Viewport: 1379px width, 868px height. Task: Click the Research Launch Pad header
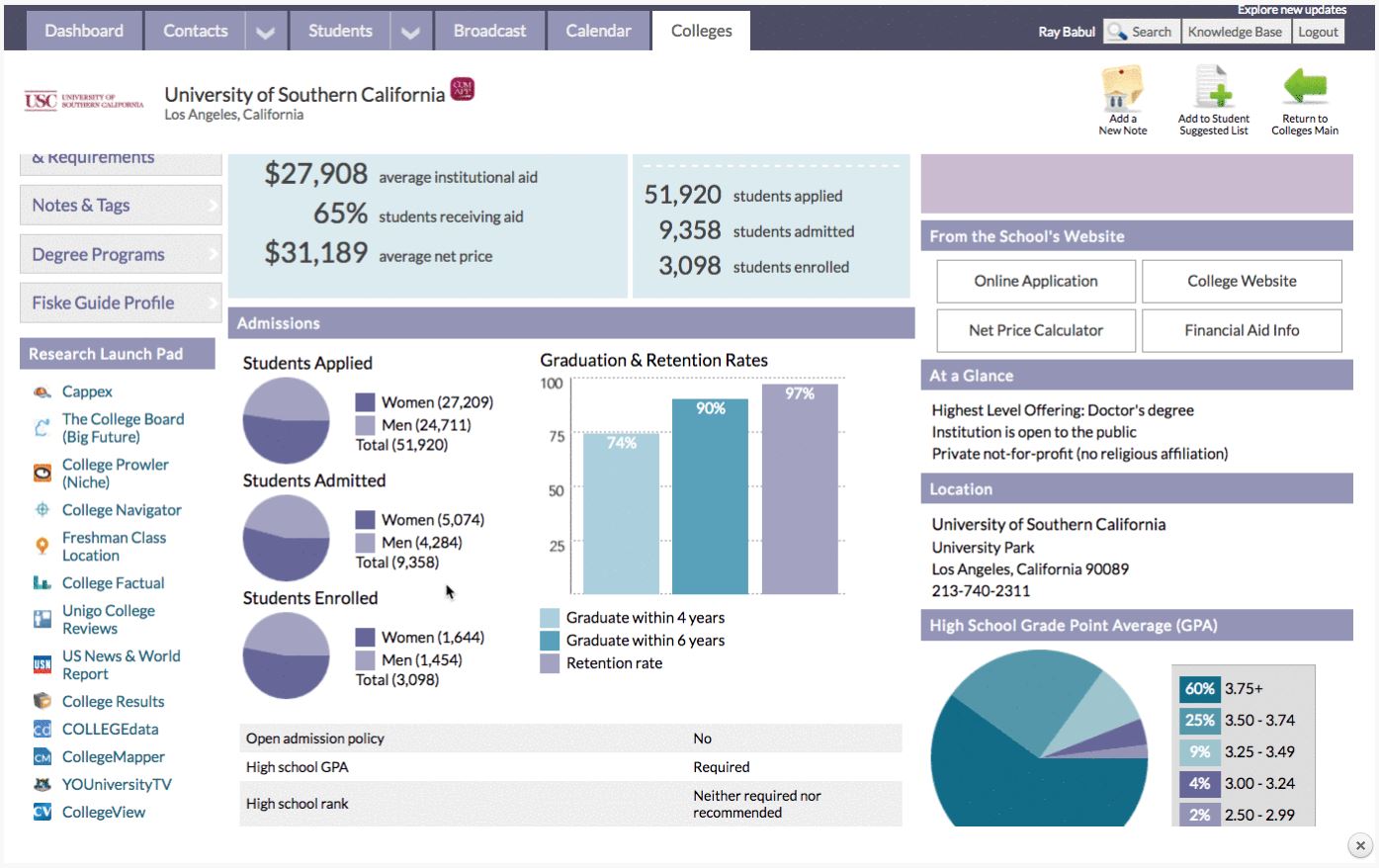(117, 354)
